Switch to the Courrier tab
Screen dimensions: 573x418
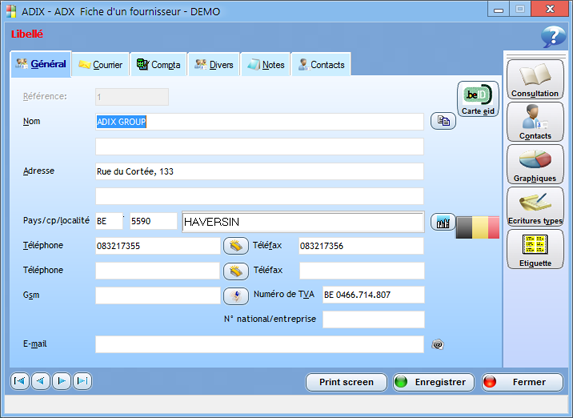coord(100,65)
